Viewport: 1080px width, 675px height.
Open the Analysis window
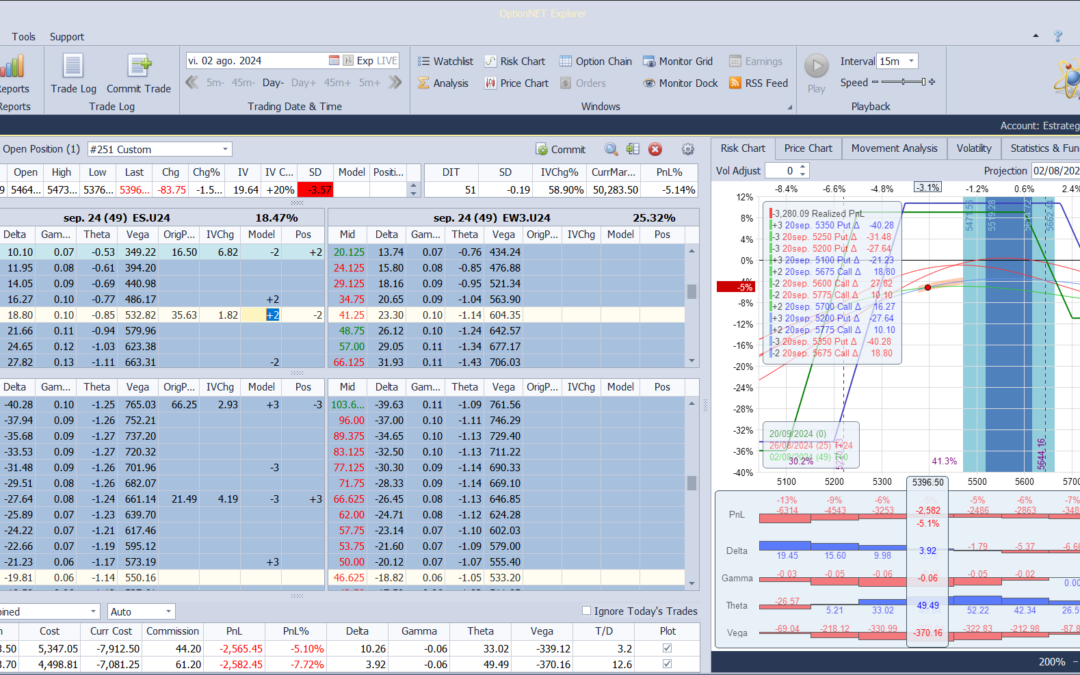coord(443,83)
